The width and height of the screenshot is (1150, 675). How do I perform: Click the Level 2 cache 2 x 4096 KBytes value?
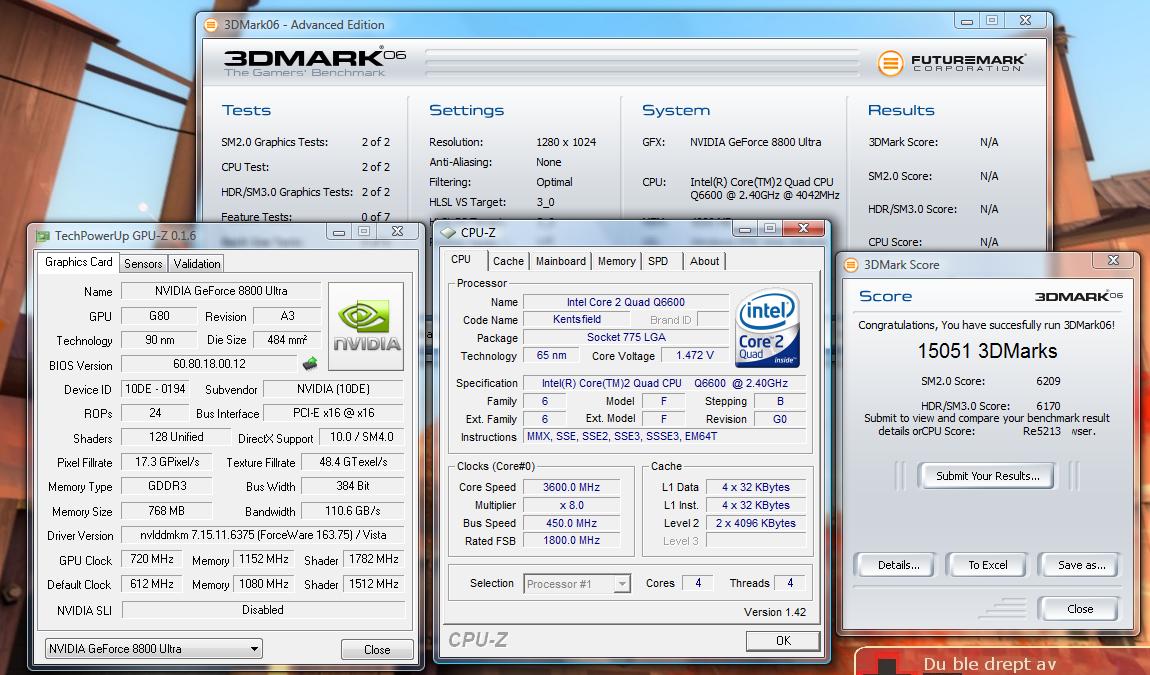pyautogui.click(x=755, y=523)
